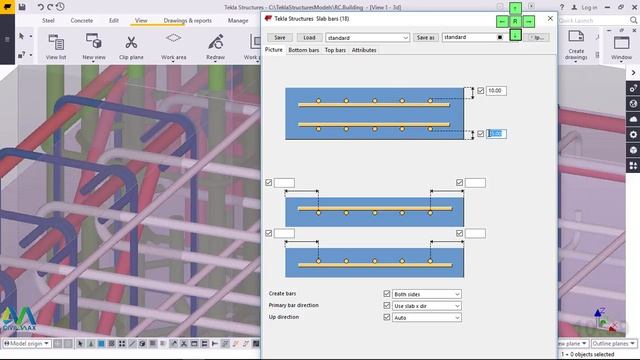
Task: Open the cloud icon in right side pane
Action: 633,119
